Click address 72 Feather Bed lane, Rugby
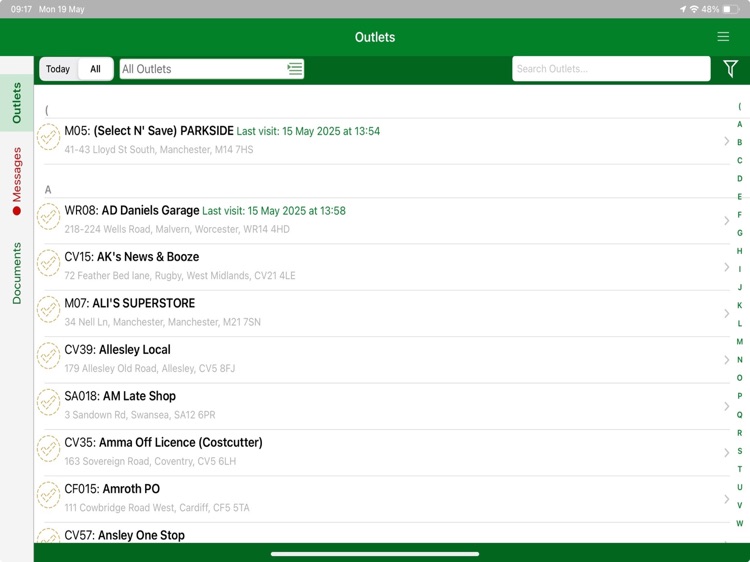Image resolution: width=750 pixels, height=562 pixels. (x=180, y=276)
